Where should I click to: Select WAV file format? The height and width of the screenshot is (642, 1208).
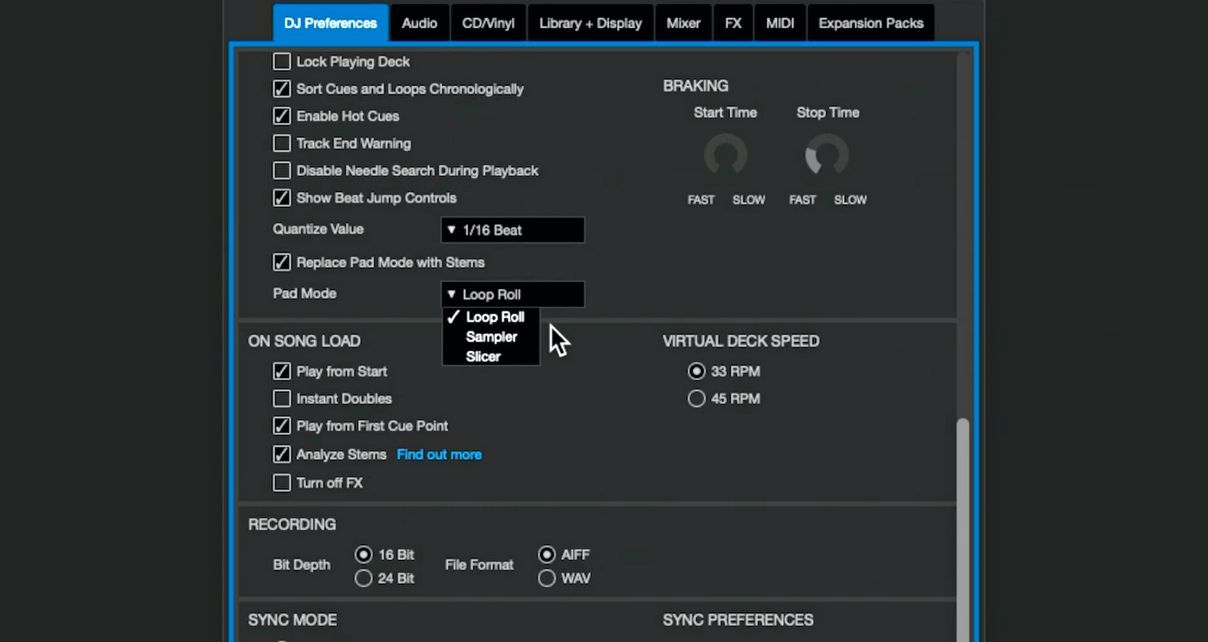(x=547, y=578)
